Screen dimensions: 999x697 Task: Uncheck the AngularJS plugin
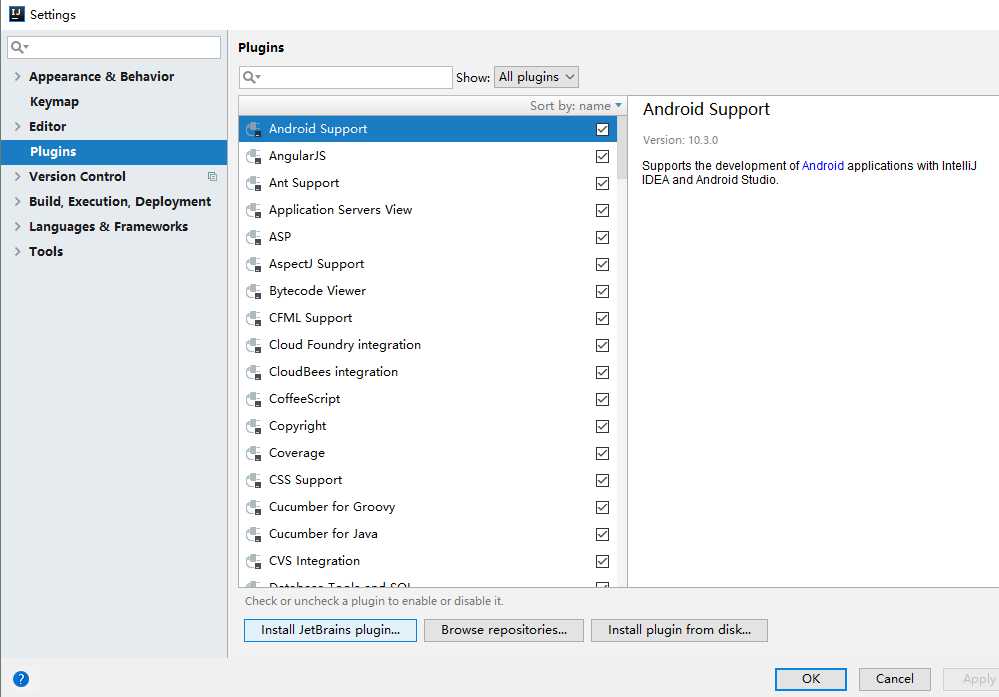[x=602, y=156]
